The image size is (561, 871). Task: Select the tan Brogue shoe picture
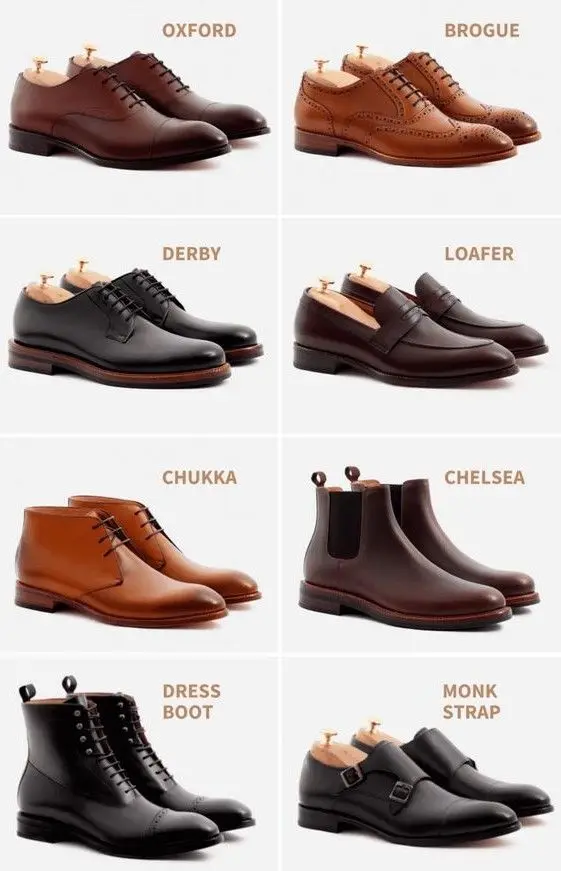click(417, 106)
